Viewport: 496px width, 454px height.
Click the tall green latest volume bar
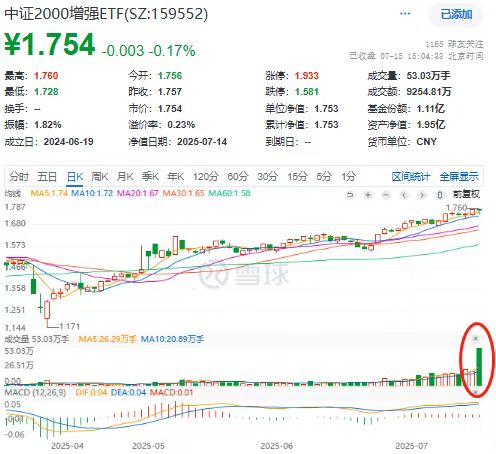pyautogui.click(x=479, y=367)
